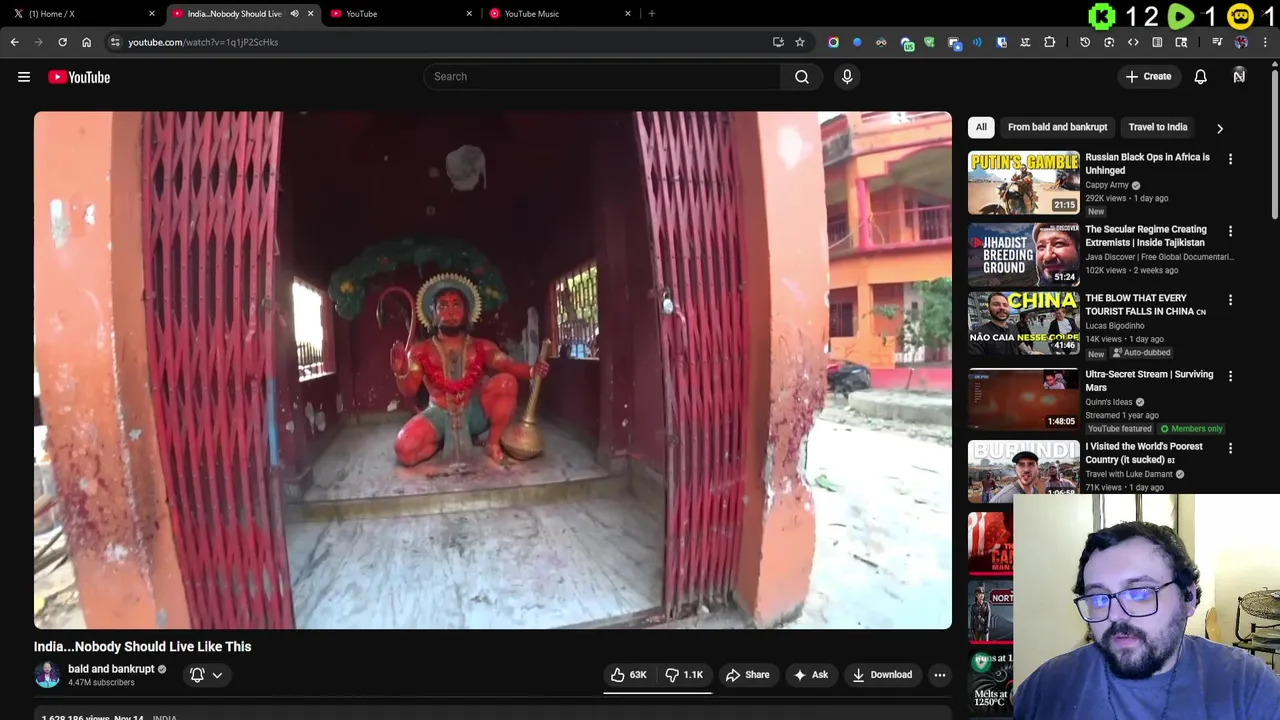Viewport: 1280px width, 720px height.
Task: Open a new browser tab
Action: pyautogui.click(x=652, y=14)
